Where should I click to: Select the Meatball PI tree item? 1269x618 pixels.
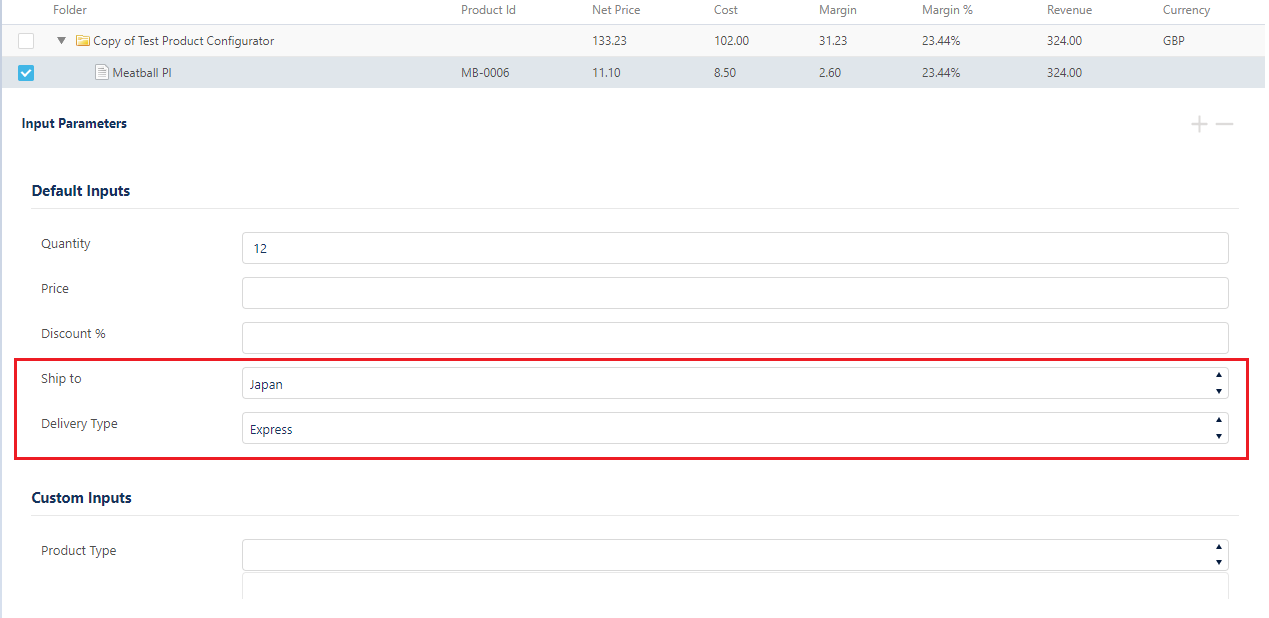click(x=141, y=72)
